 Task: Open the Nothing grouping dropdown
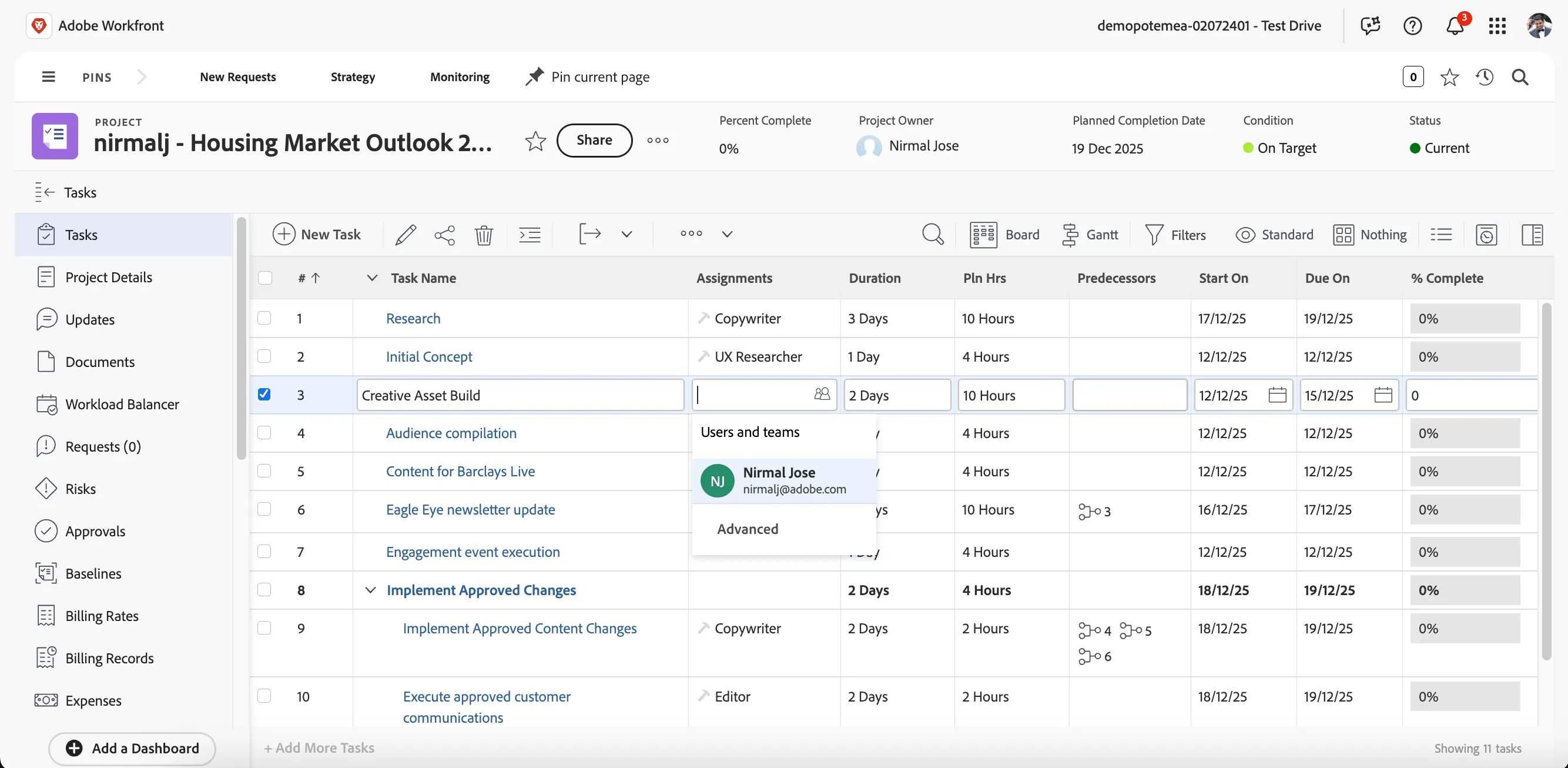pyautogui.click(x=1370, y=235)
